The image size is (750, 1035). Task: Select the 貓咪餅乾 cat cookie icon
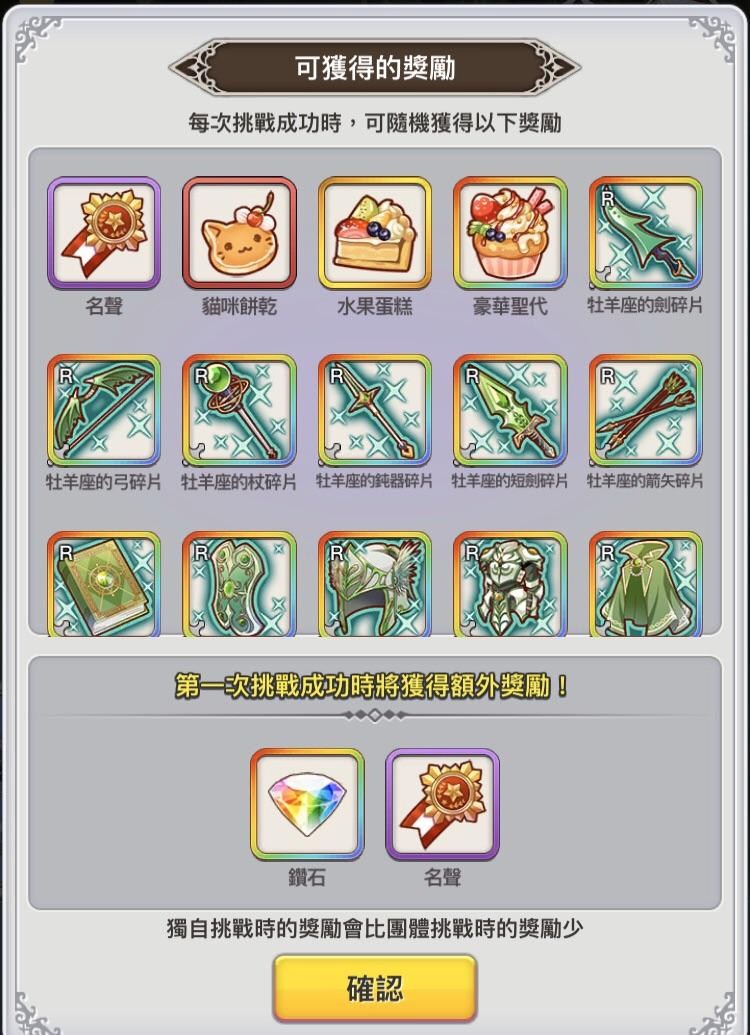coord(239,233)
